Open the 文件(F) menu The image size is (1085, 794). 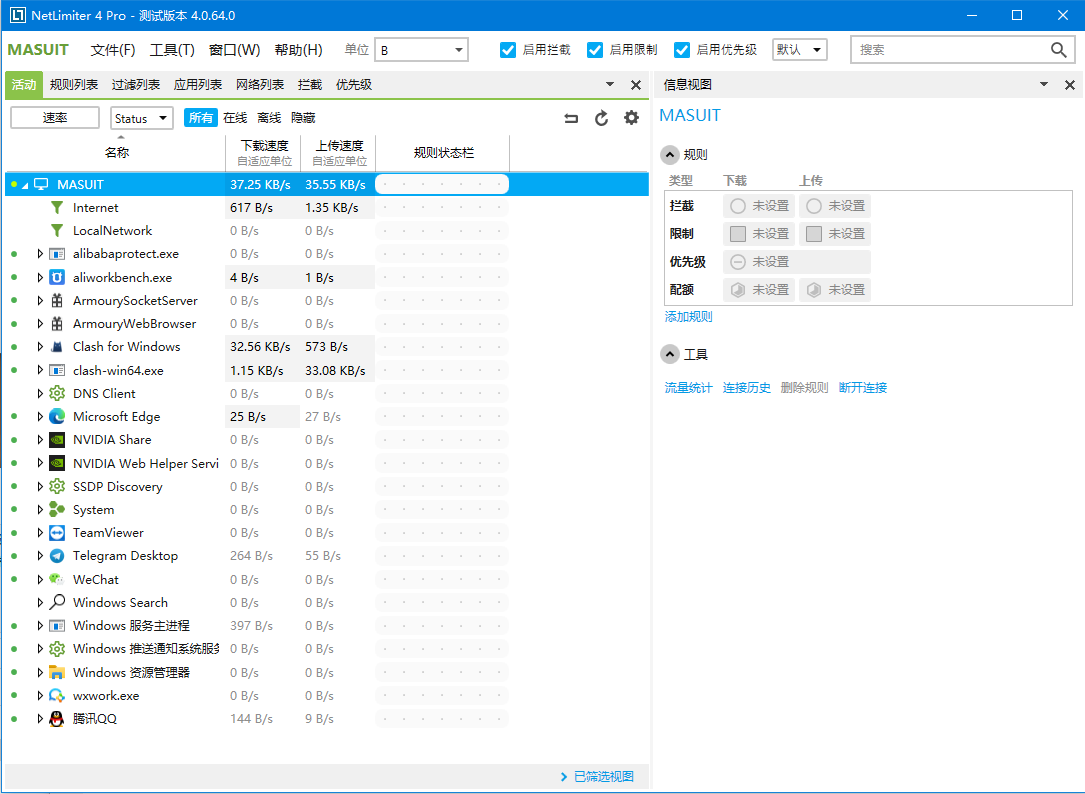click(113, 50)
